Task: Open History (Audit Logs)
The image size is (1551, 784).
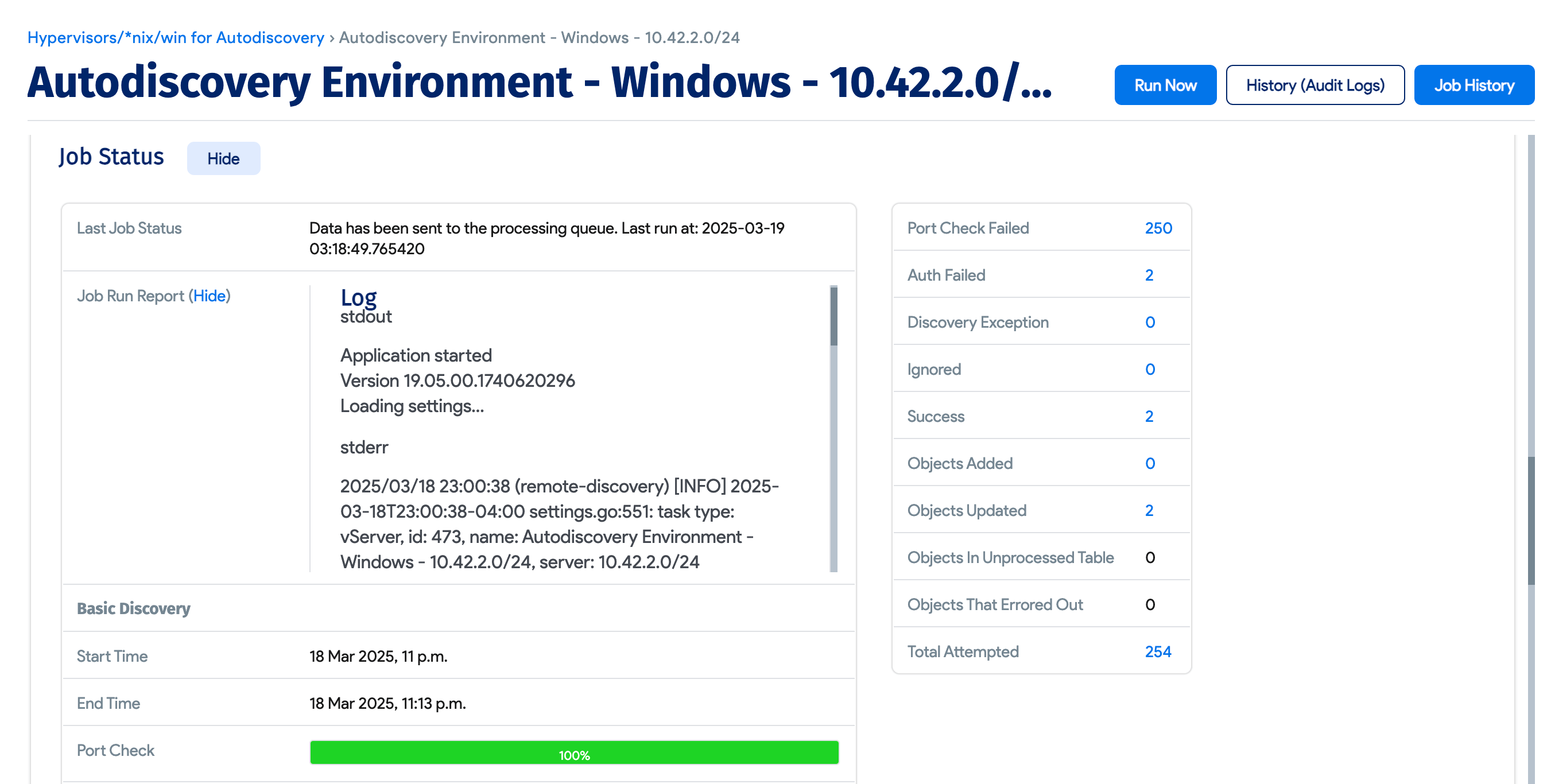Action: coord(1315,85)
